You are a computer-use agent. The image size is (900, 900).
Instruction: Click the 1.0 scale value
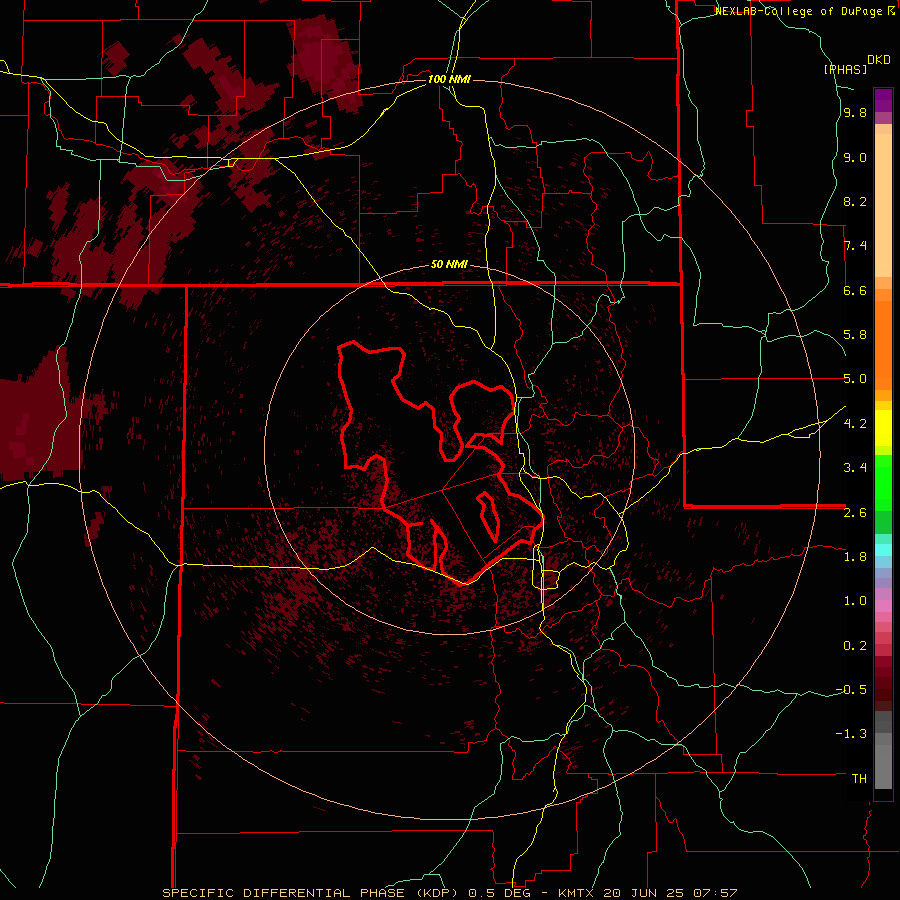point(855,601)
